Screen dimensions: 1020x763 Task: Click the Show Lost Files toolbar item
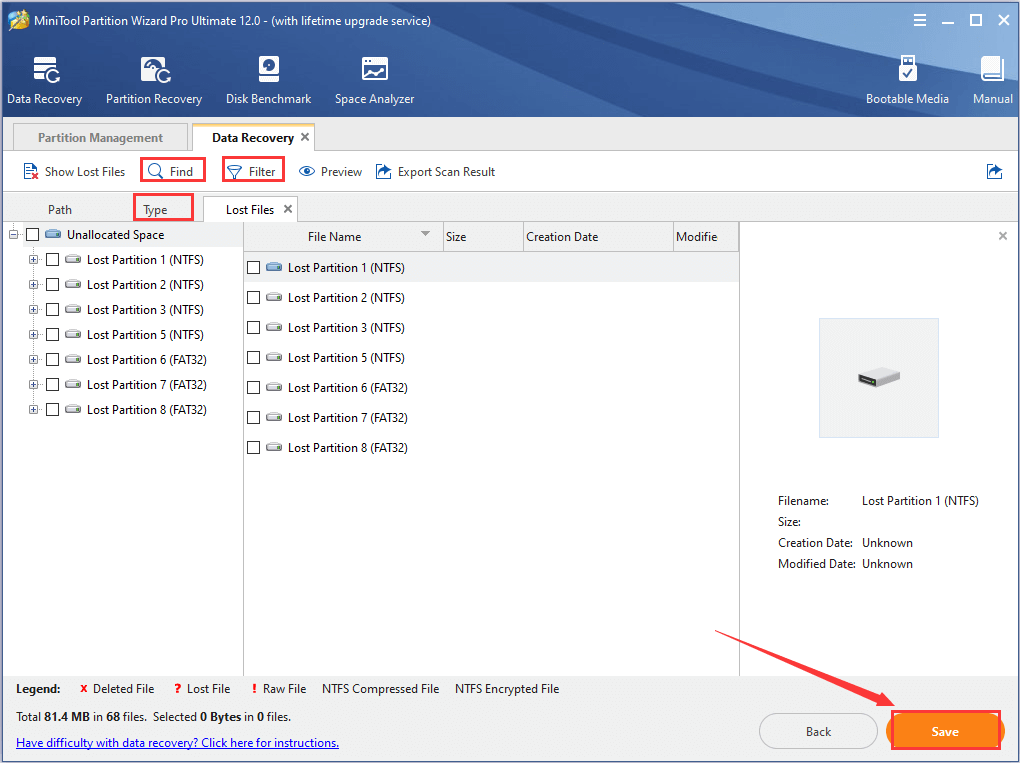tap(74, 172)
